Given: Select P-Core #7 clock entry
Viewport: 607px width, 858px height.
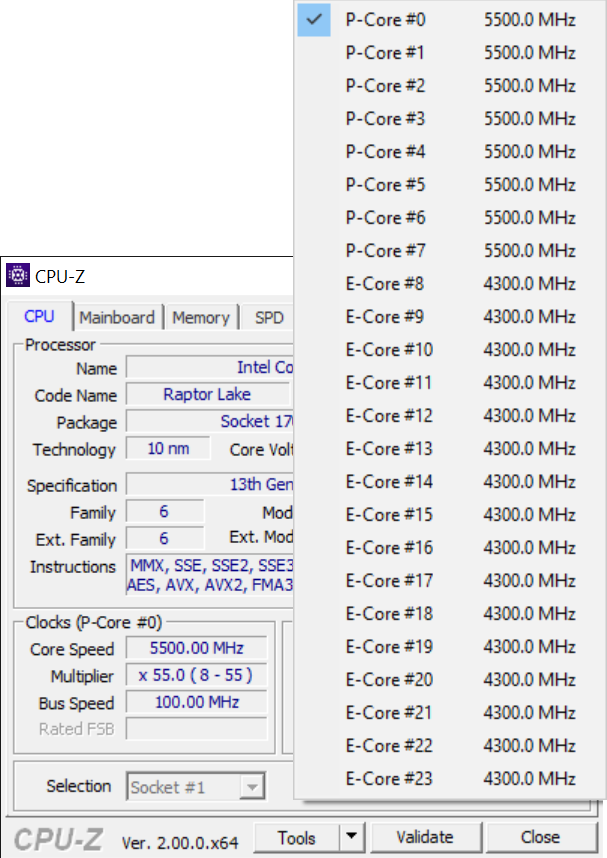Looking at the screenshot, I should click(449, 251).
